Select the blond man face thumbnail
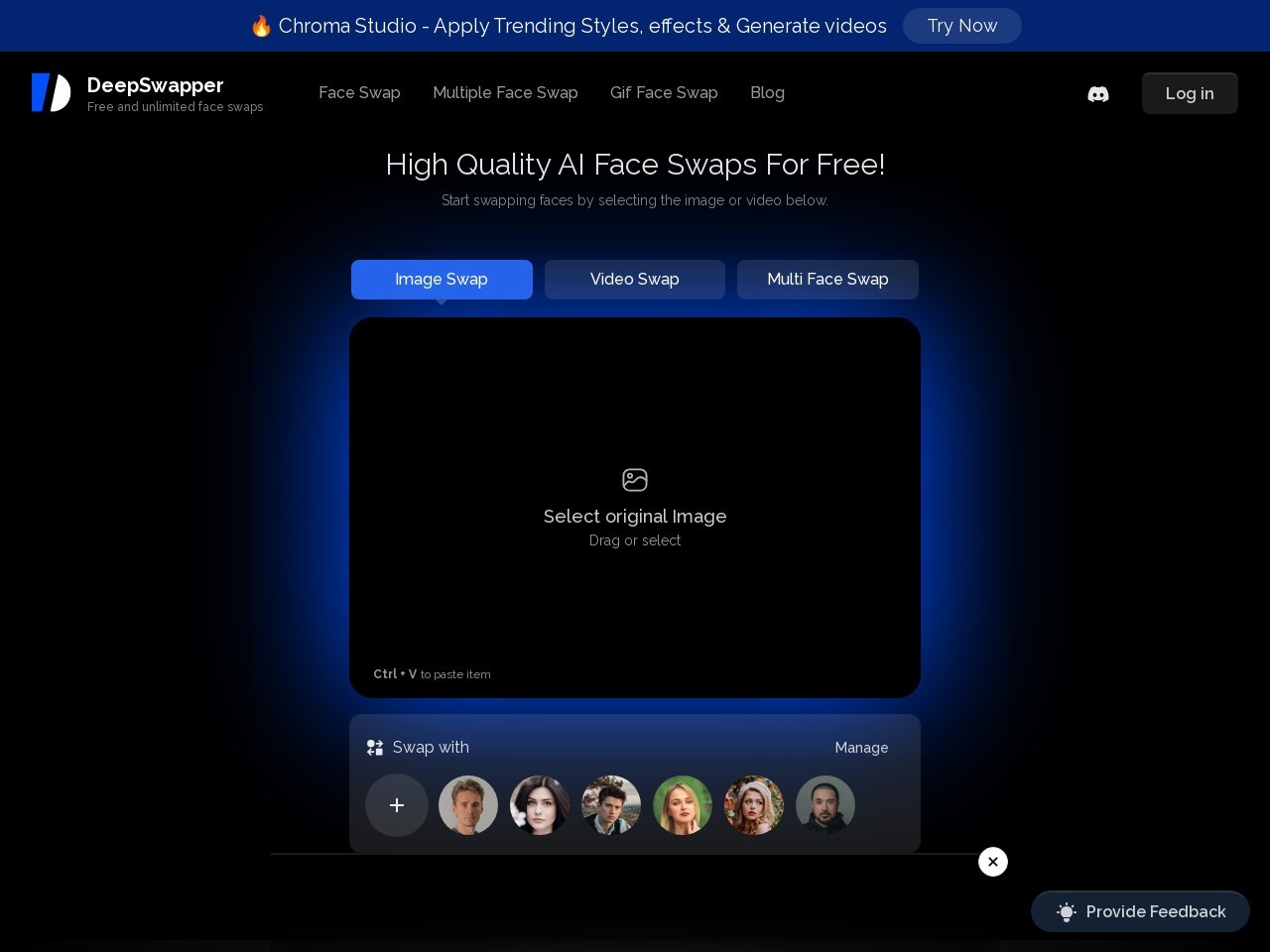This screenshot has height=952, width=1270. pos(468,805)
